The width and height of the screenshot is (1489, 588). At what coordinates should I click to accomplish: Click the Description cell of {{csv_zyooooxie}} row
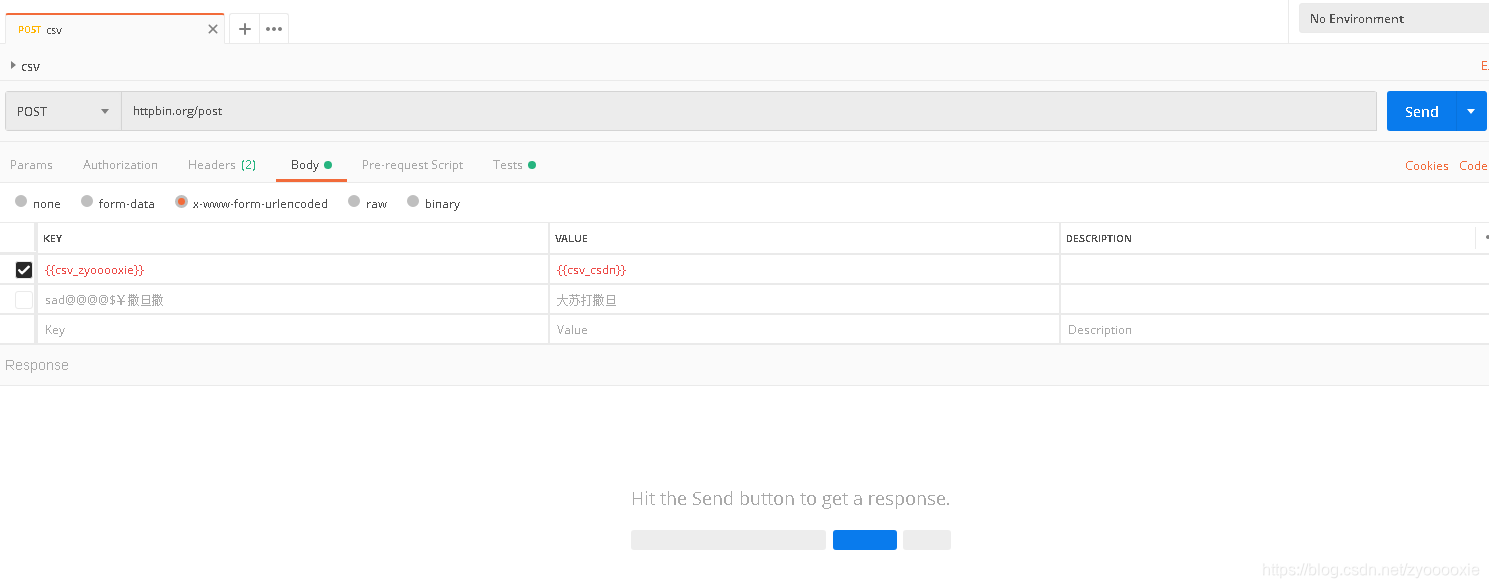[x=1274, y=270]
